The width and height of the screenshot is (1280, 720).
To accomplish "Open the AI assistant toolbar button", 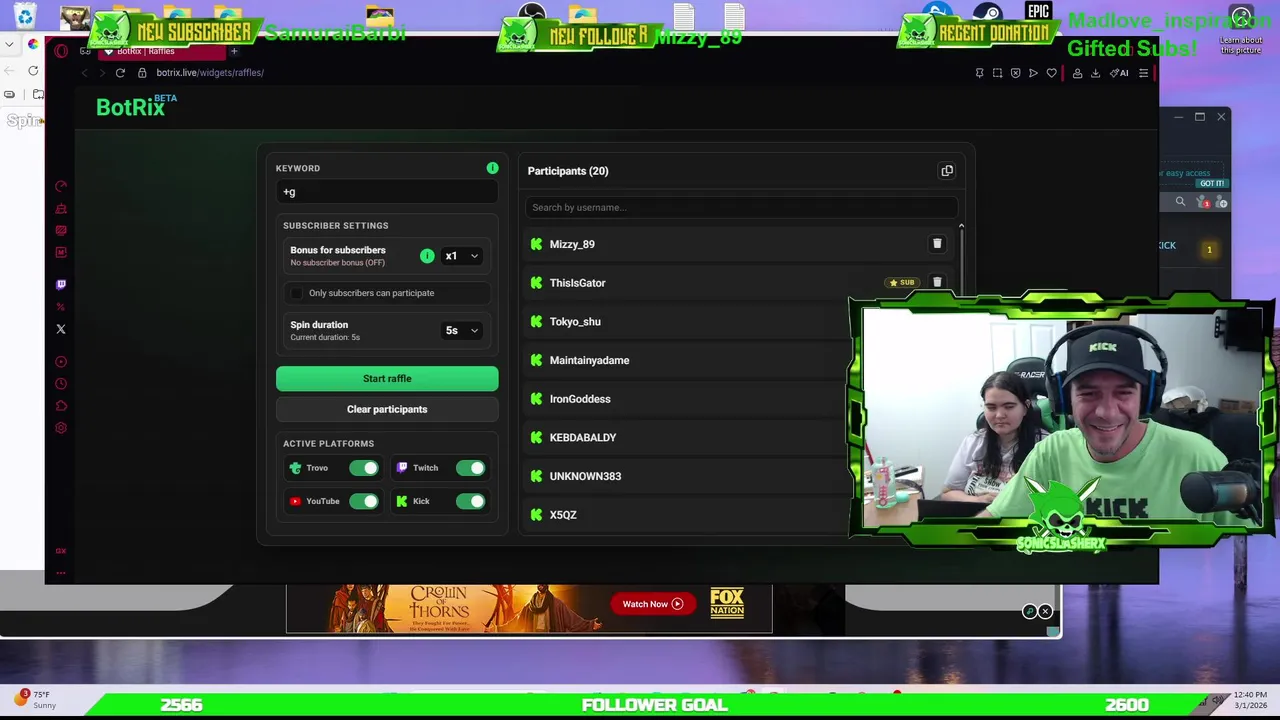I will pyautogui.click(x=1119, y=73).
